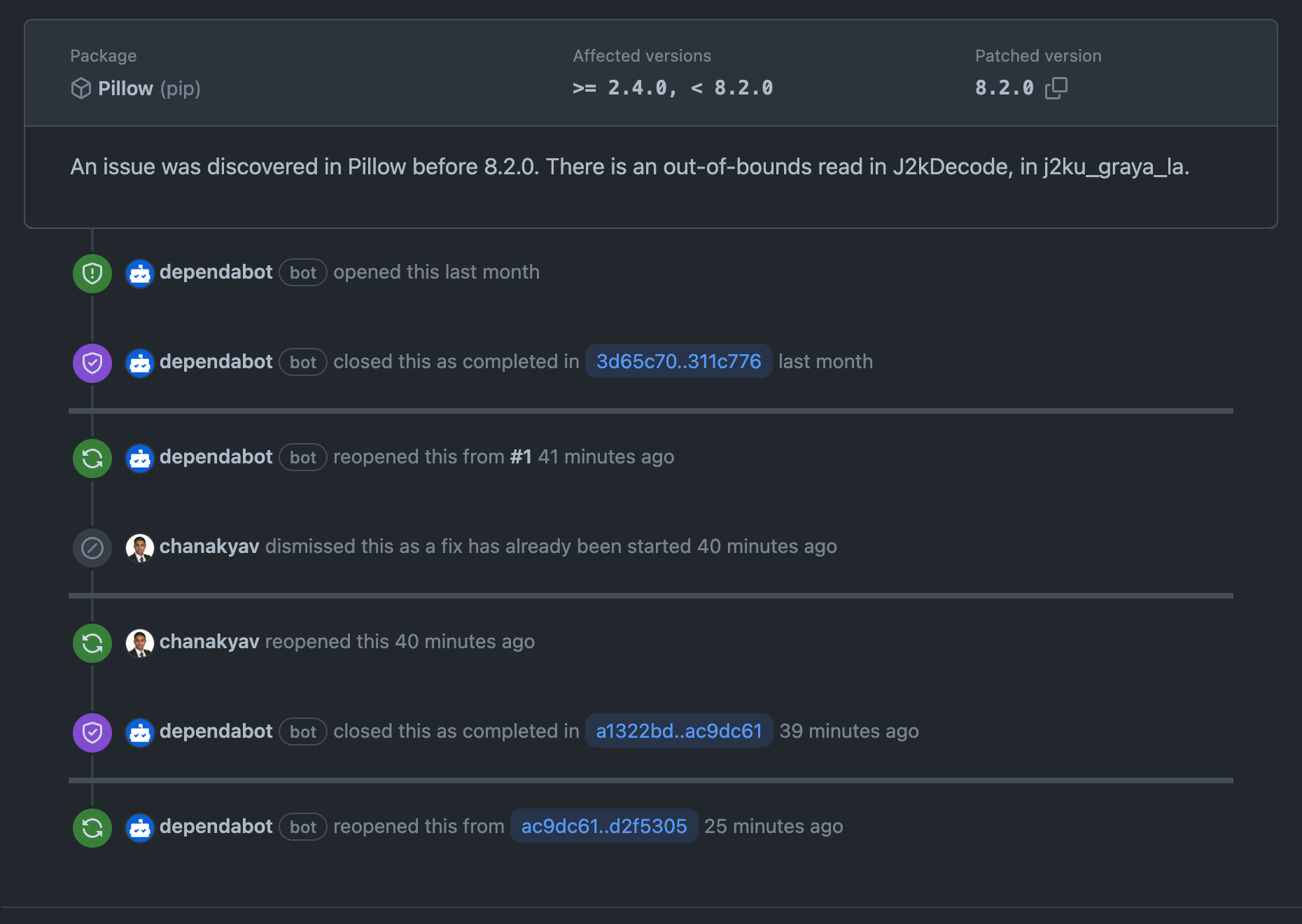The height and width of the screenshot is (924, 1302).
Task: Open the Pillow package name
Action: pos(125,88)
